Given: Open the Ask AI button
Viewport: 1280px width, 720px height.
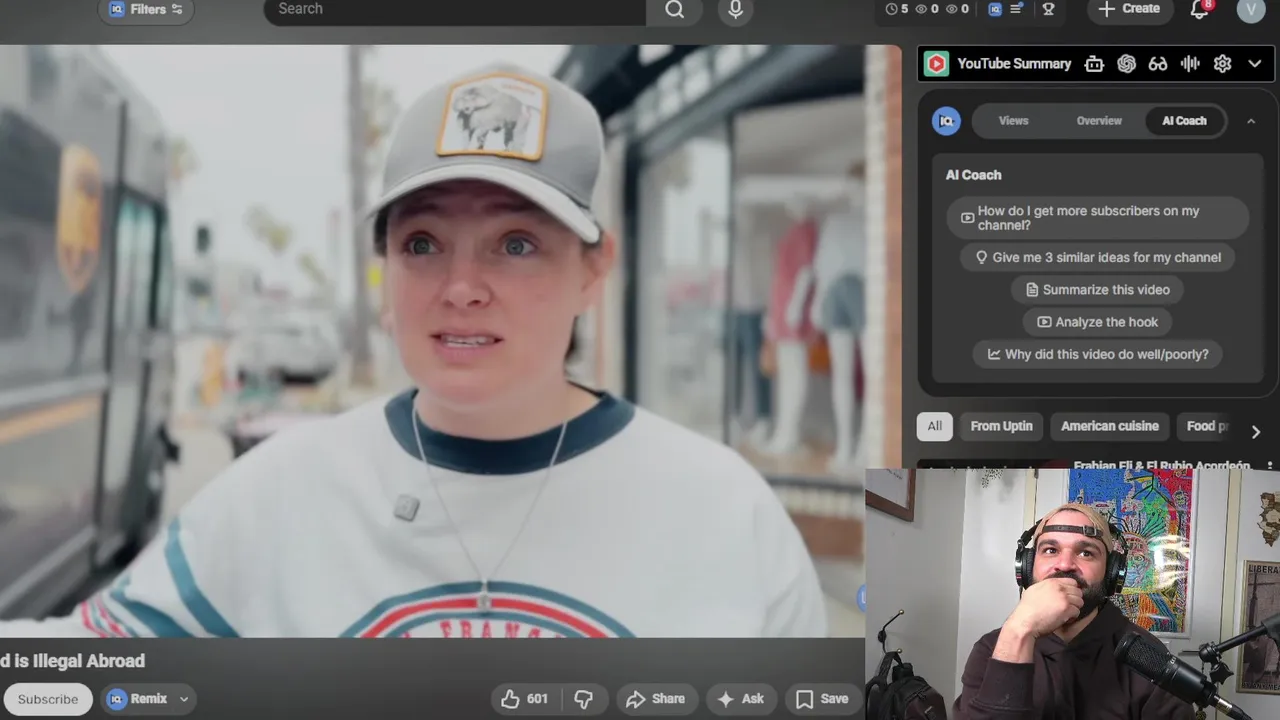Looking at the screenshot, I should (741, 699).
